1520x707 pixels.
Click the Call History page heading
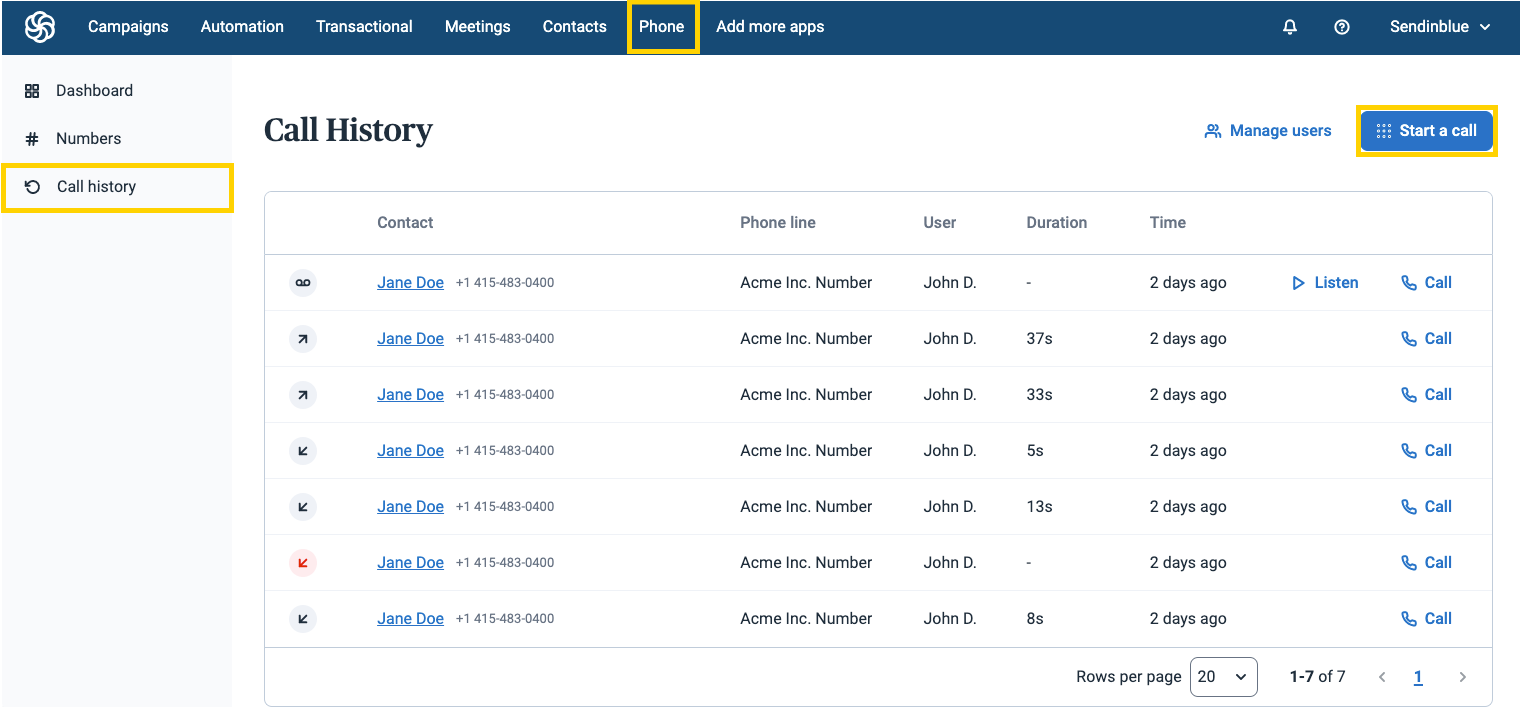pyautogui.click(x=348, y=131)
